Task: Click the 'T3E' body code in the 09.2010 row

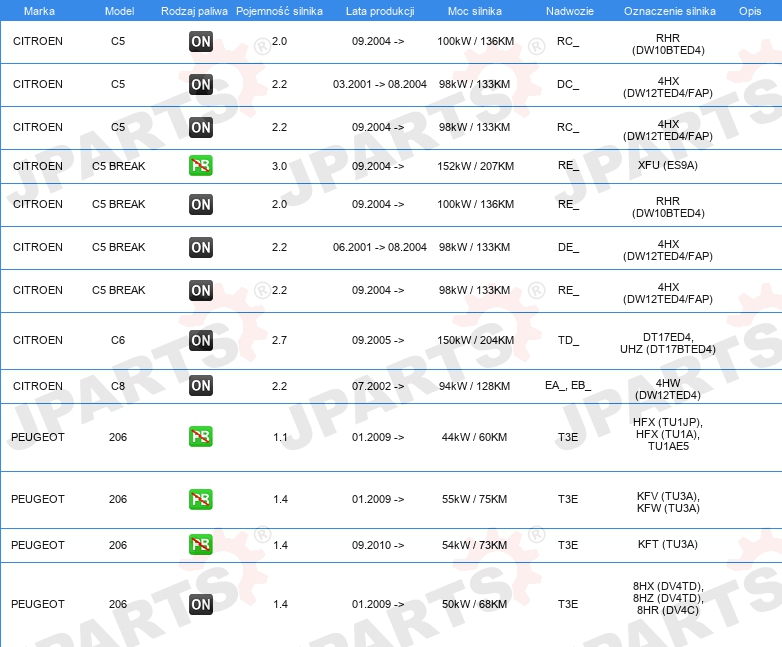Action: 568,545
